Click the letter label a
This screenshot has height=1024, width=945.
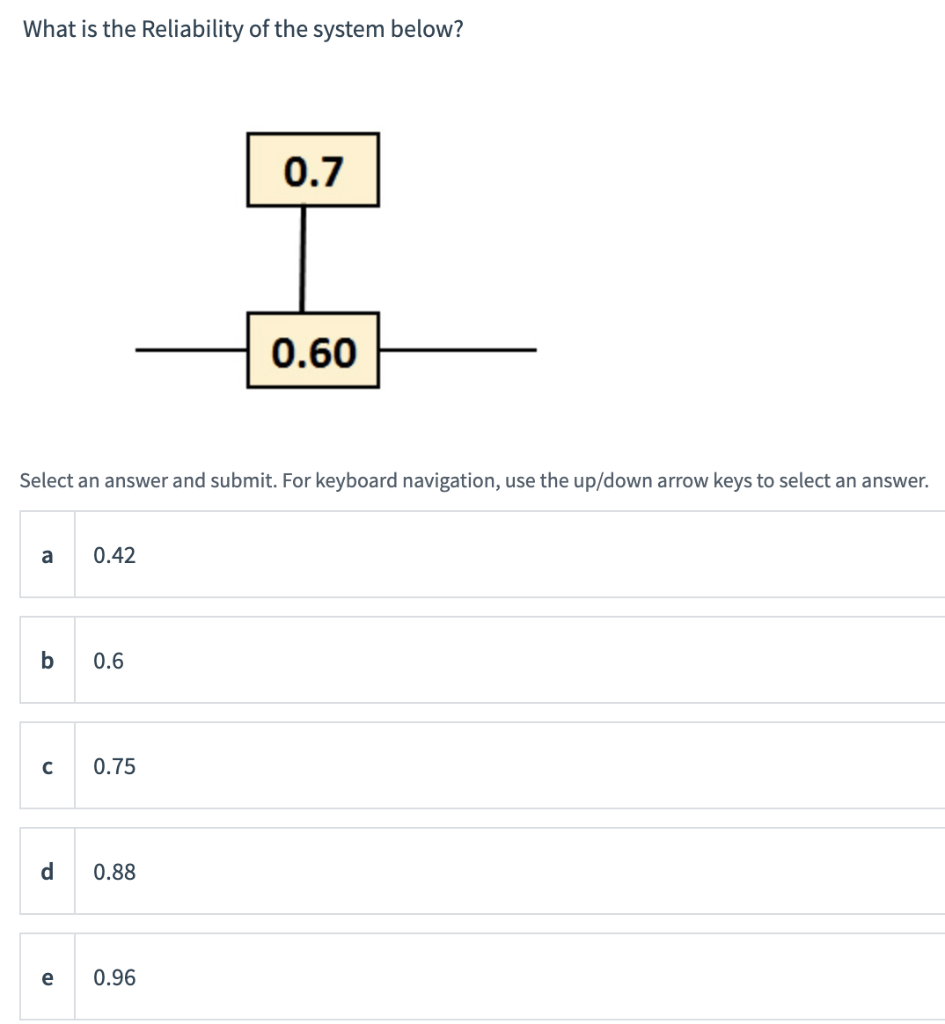(x=45, y=556)
